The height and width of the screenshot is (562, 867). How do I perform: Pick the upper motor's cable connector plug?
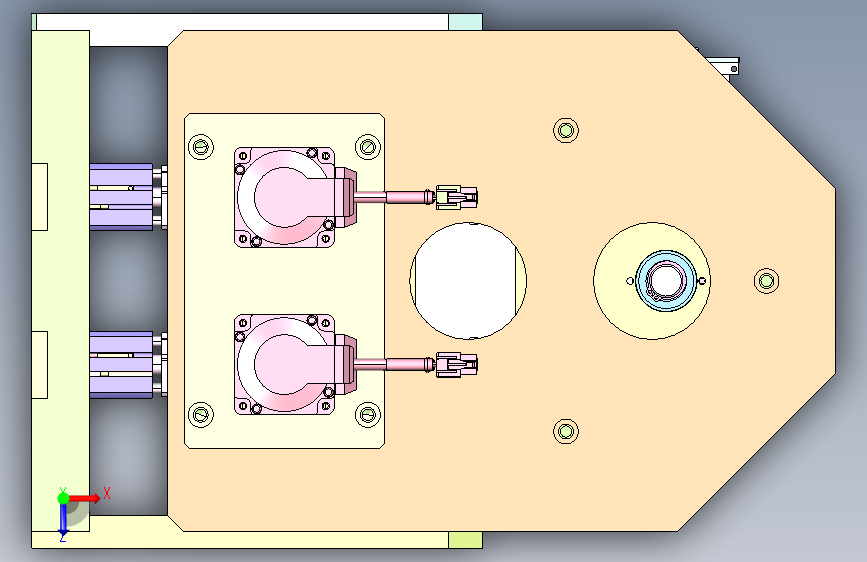tap(456, 197)
